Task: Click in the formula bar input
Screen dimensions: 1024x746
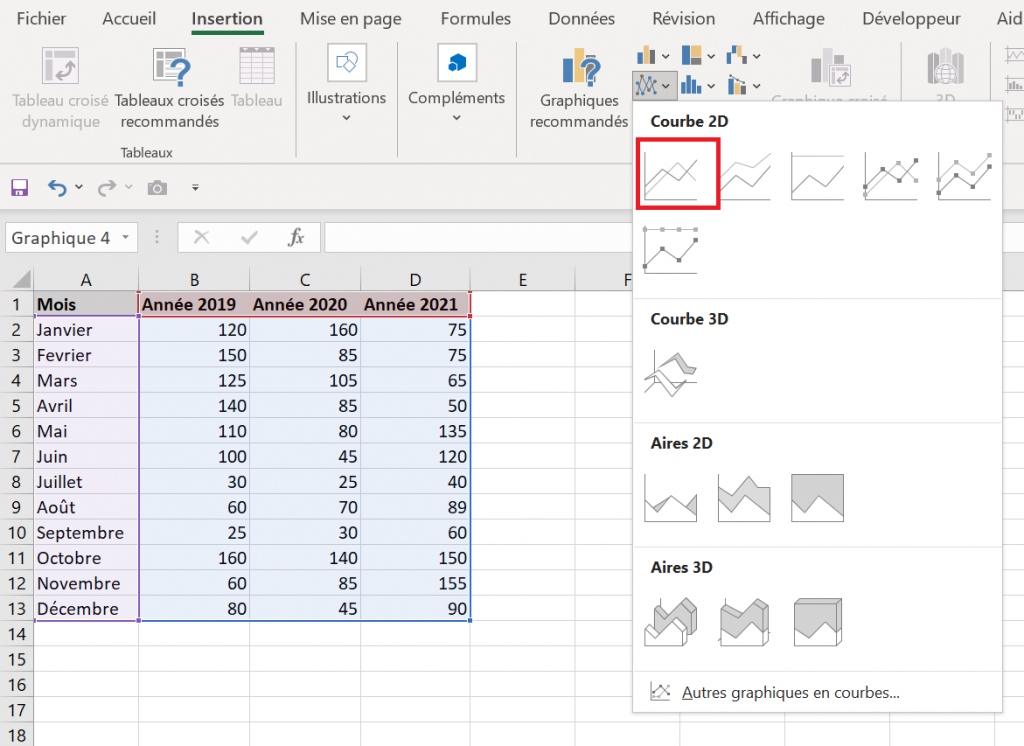Action: pos(478,237)
